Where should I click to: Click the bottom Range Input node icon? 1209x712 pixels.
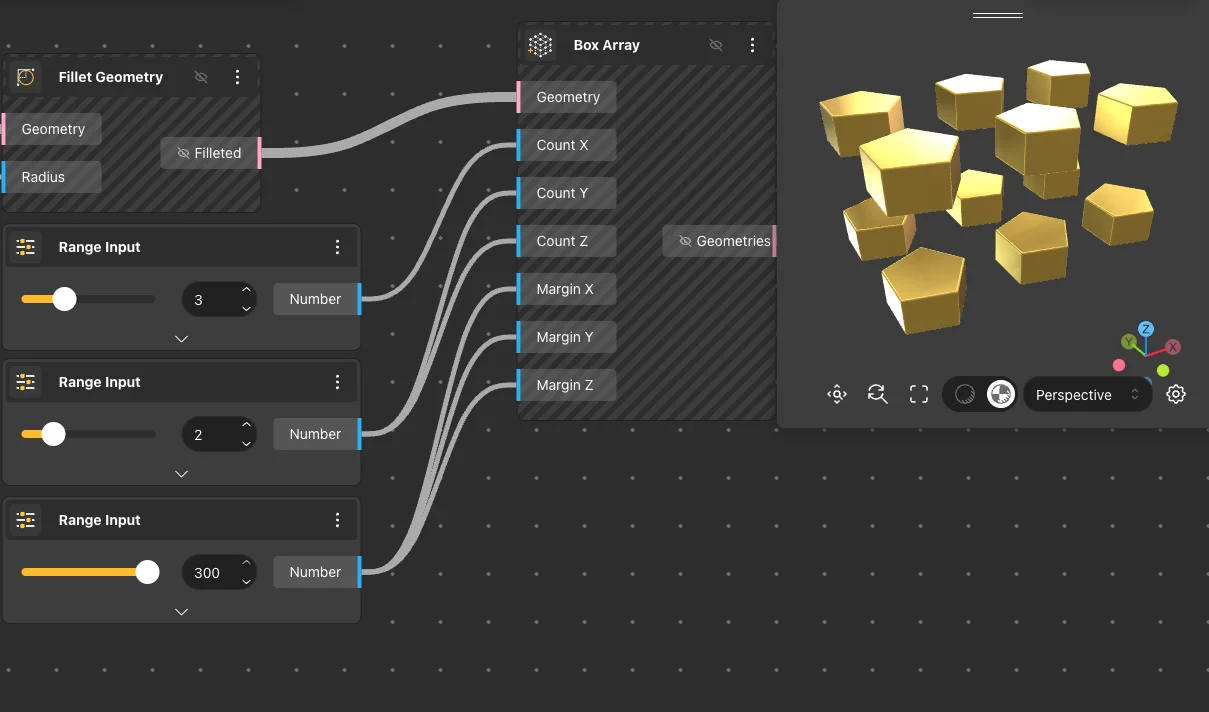pyautogui.click(x=26, y=519)
